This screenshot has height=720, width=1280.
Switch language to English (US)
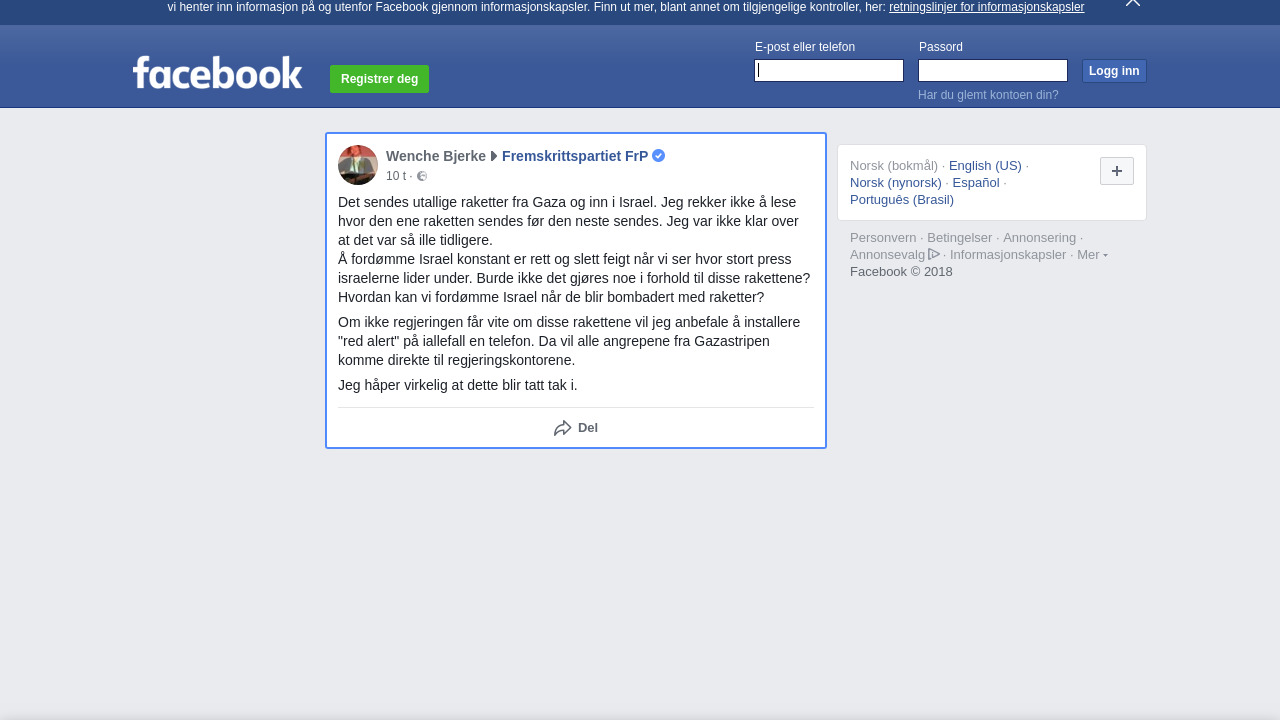pos(985,166)
